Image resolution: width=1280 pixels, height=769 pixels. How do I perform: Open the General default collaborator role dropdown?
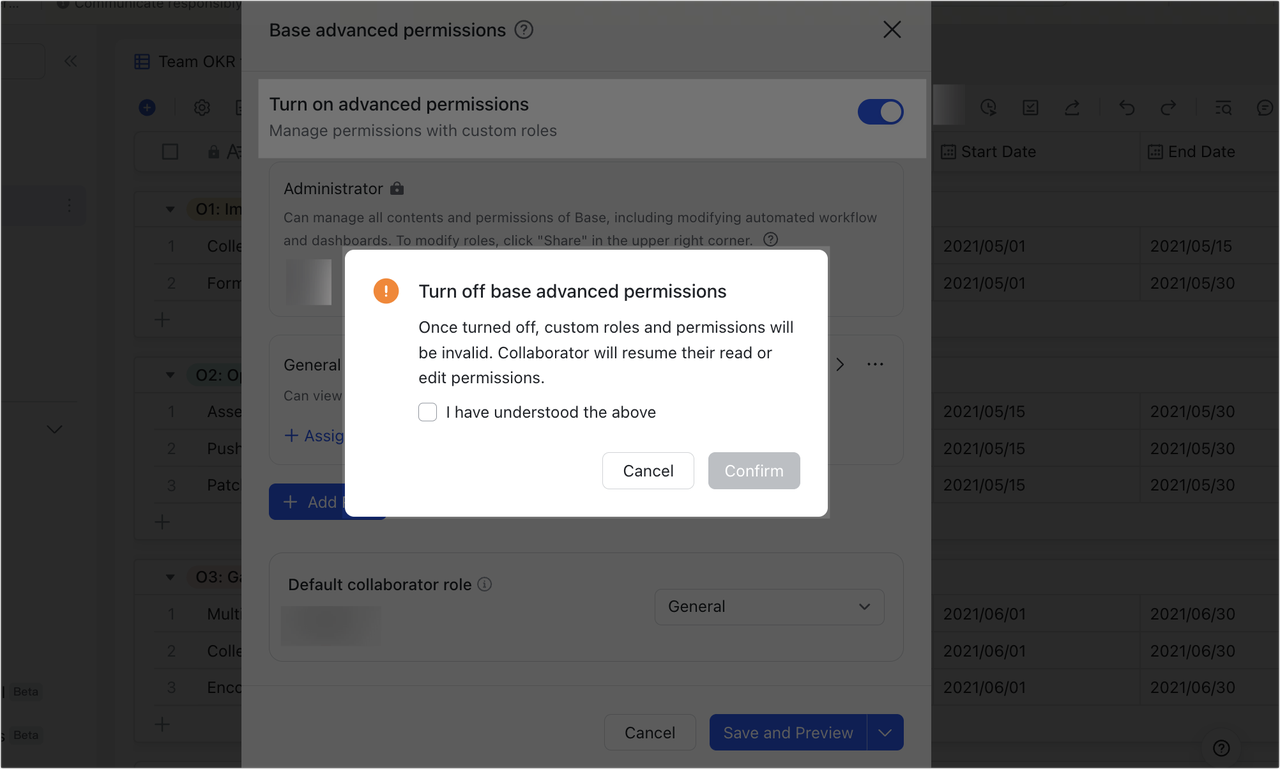click(x=769, y=607)
